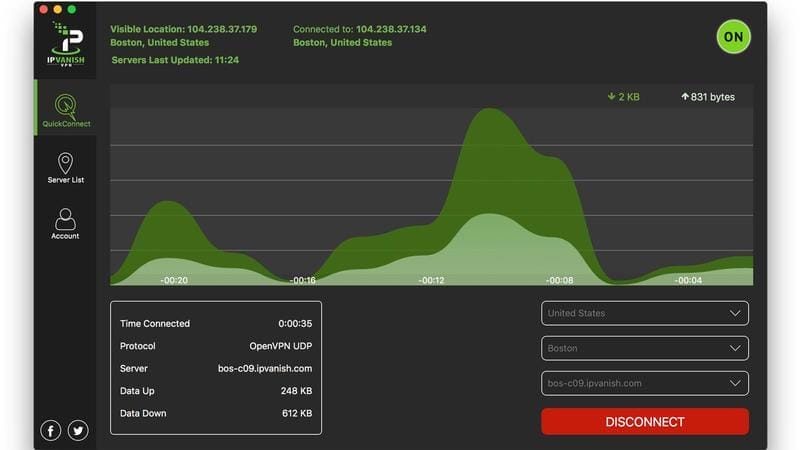Open the Server List pin icon
The height and width of the screenshot is (450, 800).
65,164
